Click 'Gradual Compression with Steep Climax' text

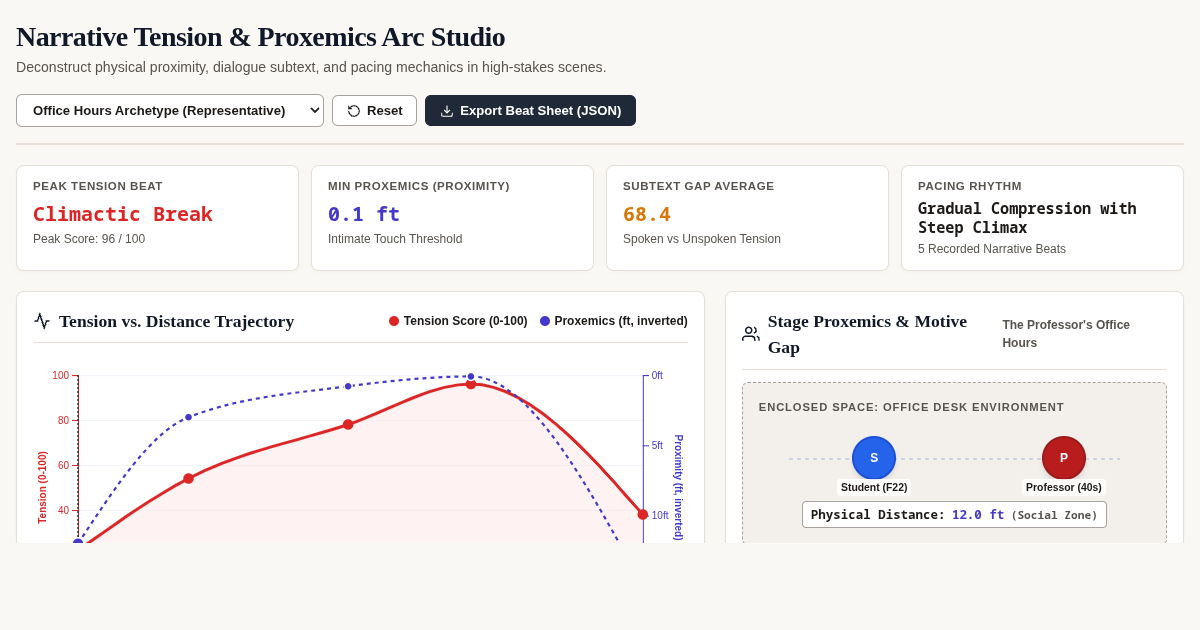click(x=1027, y=218)
